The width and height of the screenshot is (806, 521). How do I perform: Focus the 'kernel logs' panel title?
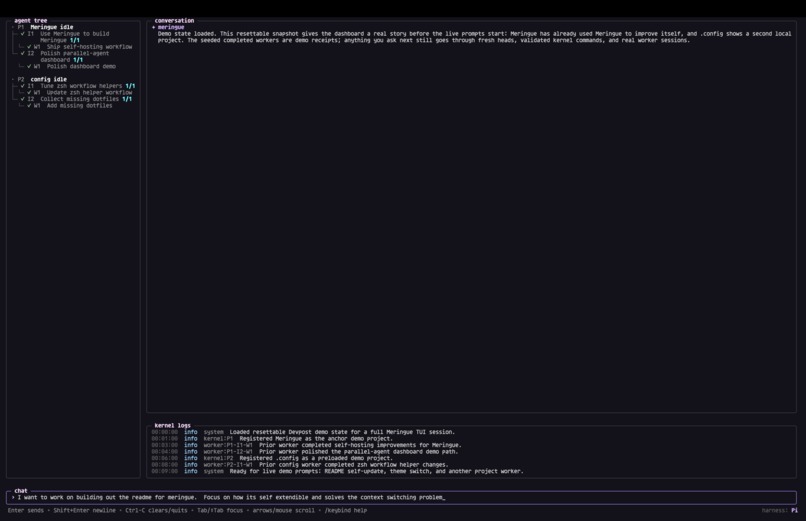pyautogui.click(x=173, y=425)
